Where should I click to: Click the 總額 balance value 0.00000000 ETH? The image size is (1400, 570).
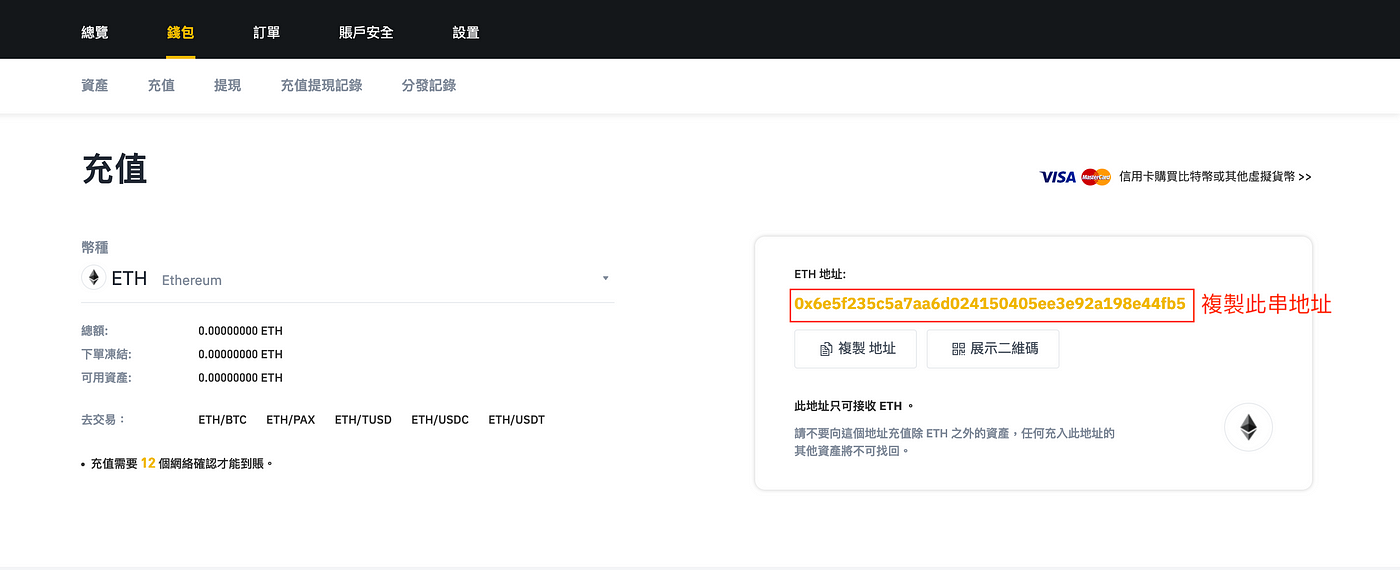tap(240, 331)
